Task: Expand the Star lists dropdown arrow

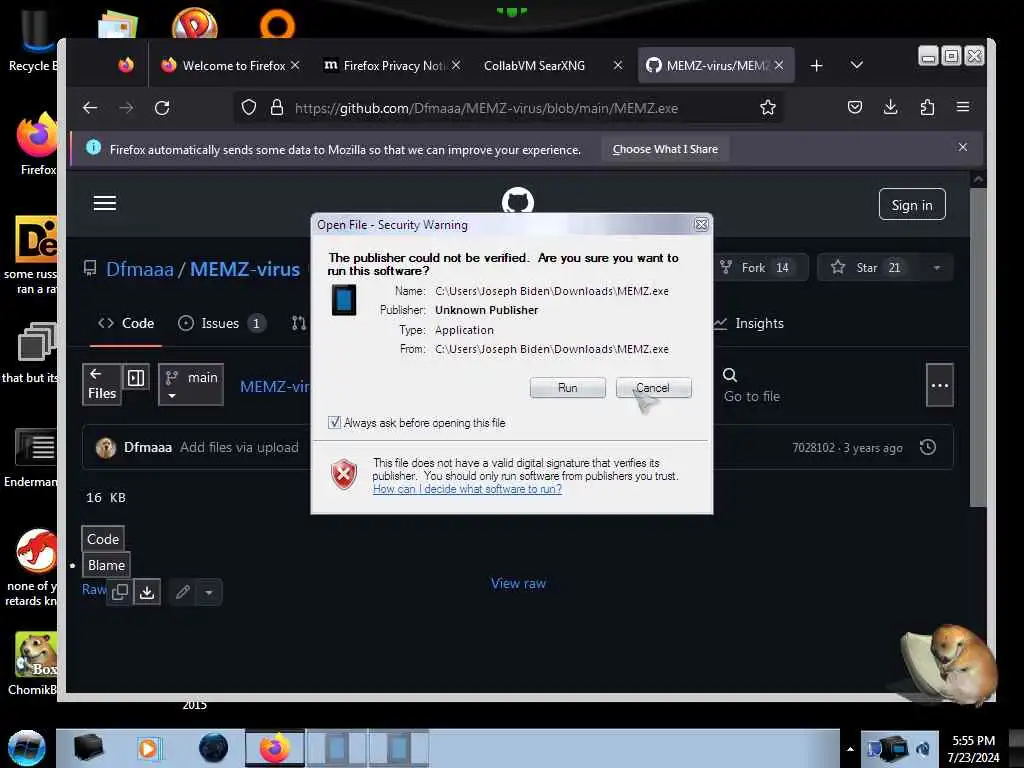Action: coord(936,267)
